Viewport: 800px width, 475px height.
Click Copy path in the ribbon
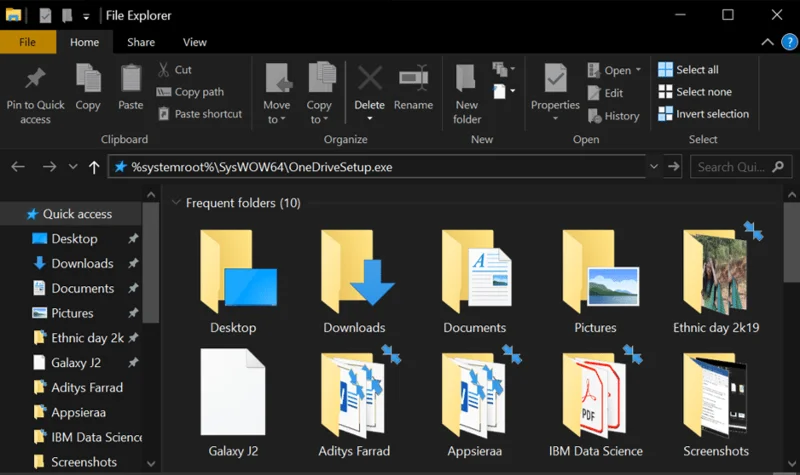click(190, 92)
